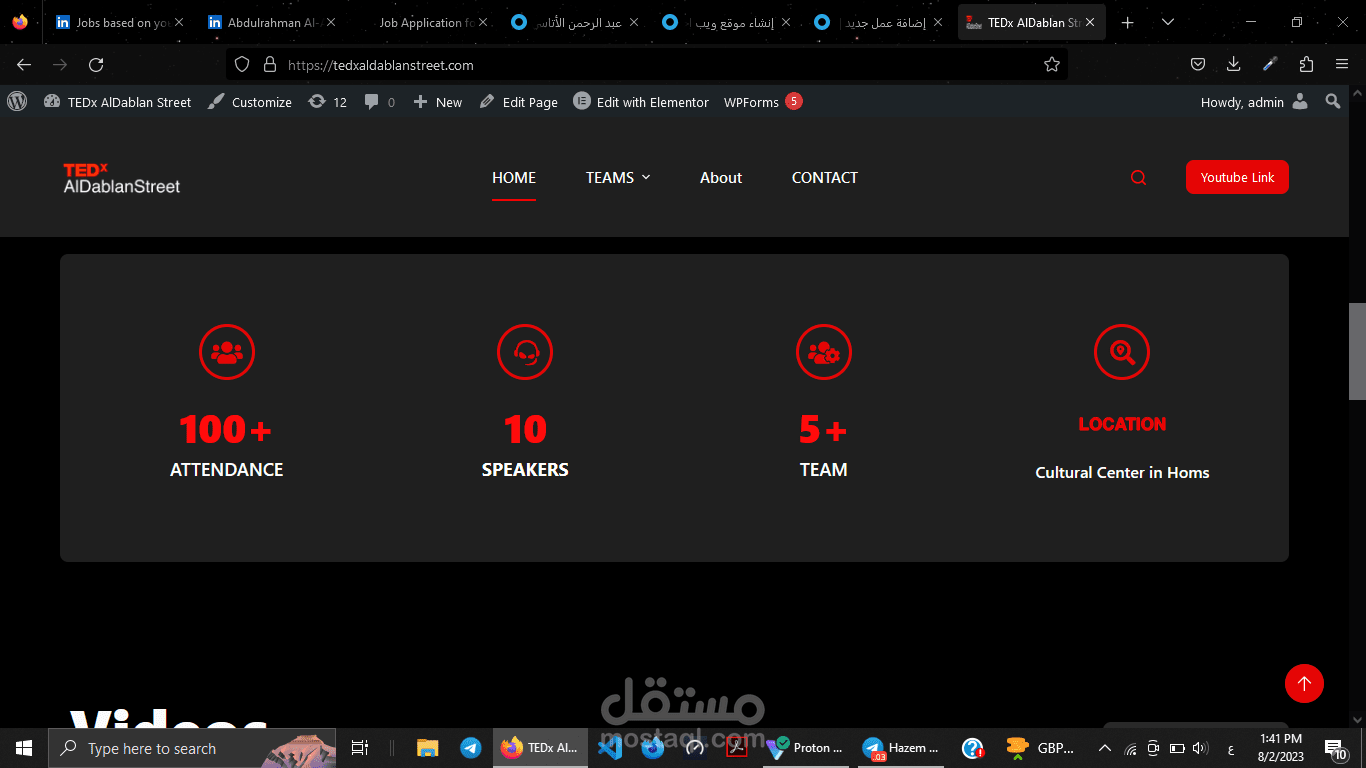Open Visual Studio Code from taskbar
Screen dimensions: 1366x768
coord(610,748)
